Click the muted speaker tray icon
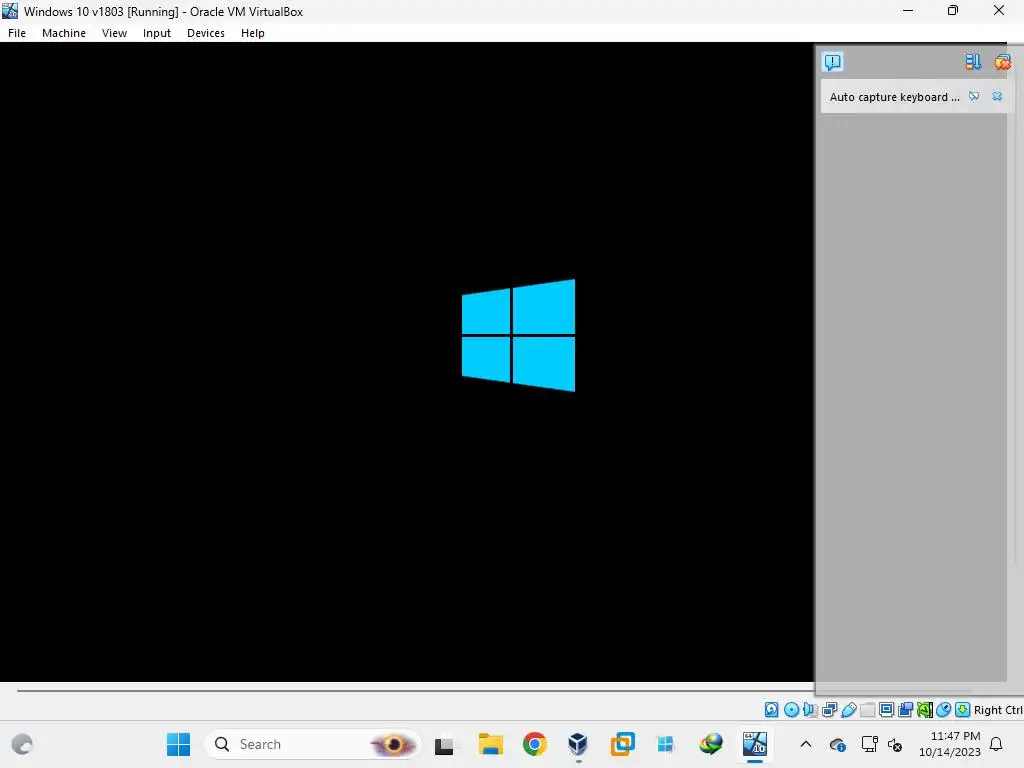Screen dimensions: 1024x768 (x=895, y=744)
